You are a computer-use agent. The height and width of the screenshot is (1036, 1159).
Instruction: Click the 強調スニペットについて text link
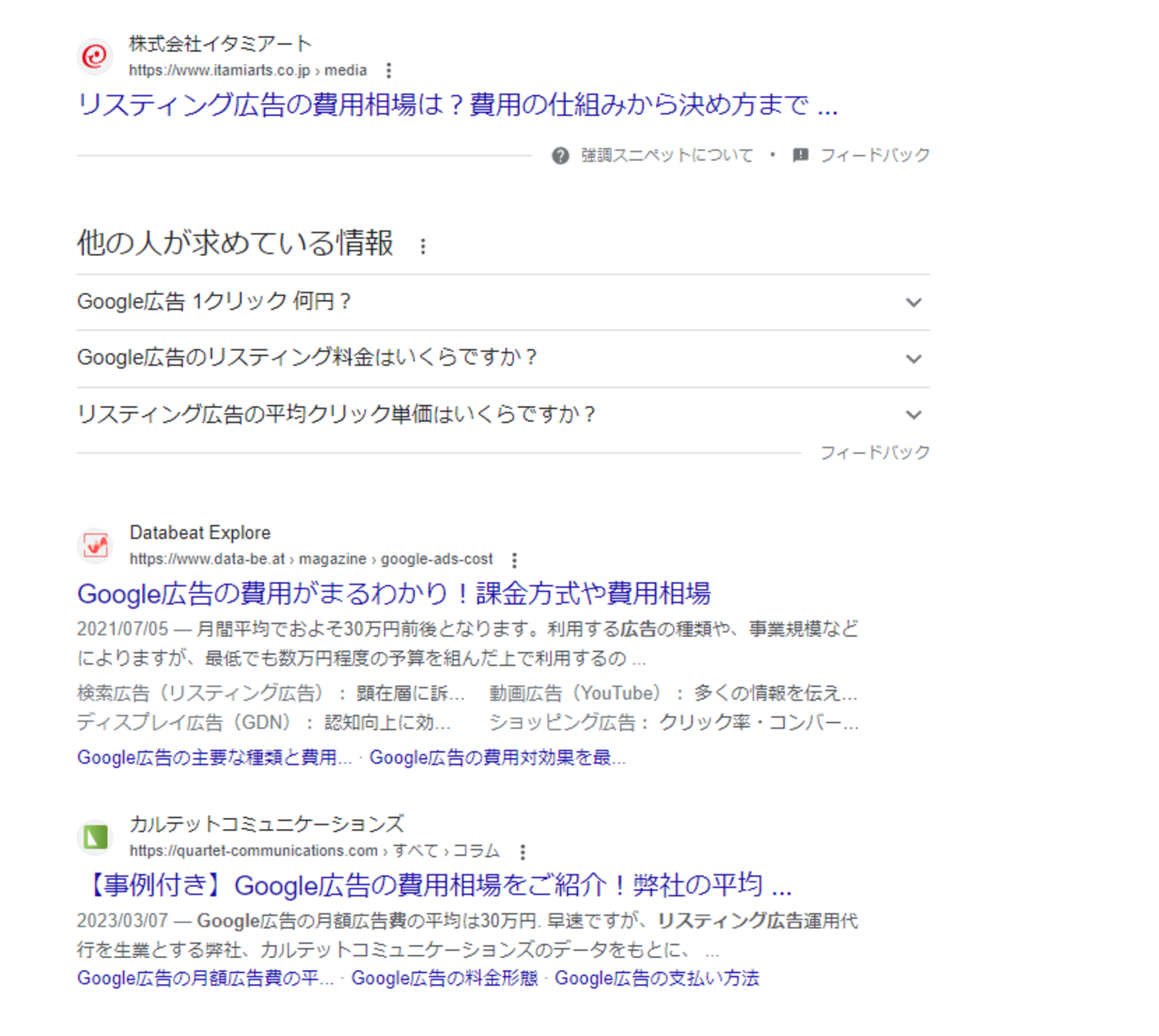666,156
